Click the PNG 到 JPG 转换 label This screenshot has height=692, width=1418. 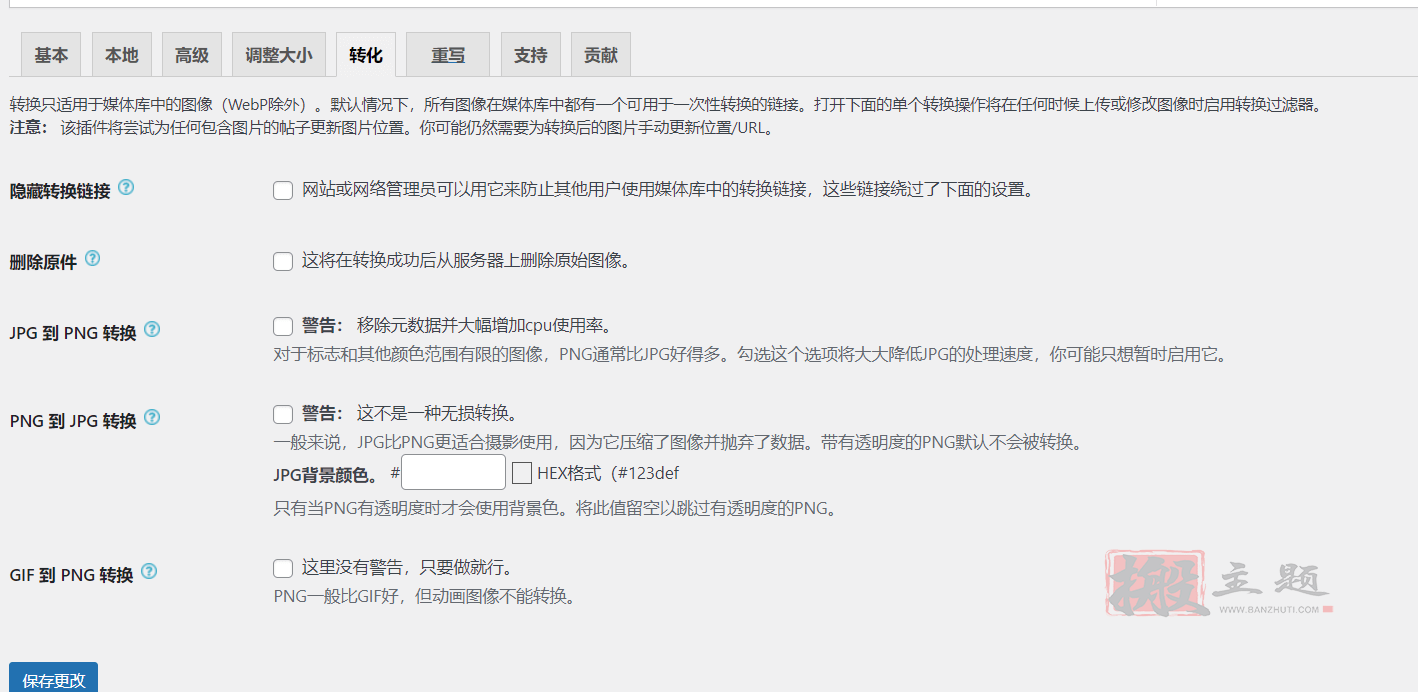tap(73, 421)
